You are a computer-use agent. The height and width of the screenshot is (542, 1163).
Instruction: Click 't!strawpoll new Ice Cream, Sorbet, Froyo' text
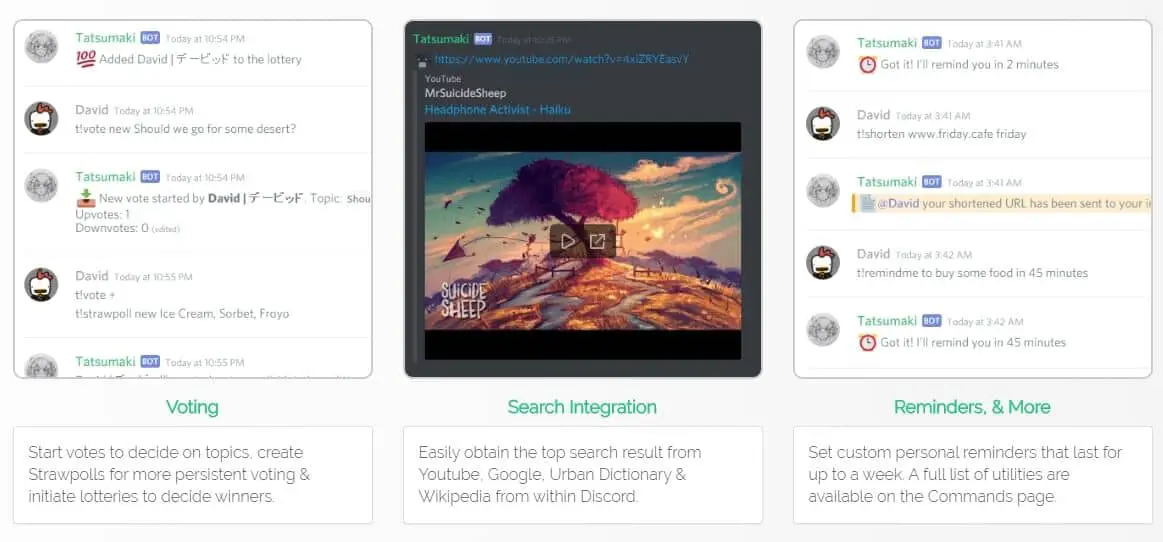click(x=182, y=314)
